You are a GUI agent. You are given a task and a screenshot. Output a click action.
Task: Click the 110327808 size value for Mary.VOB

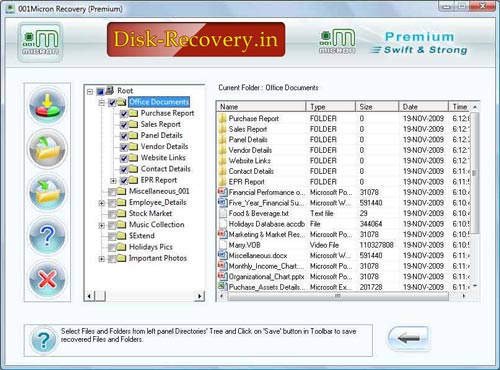(x=376, y=245)
